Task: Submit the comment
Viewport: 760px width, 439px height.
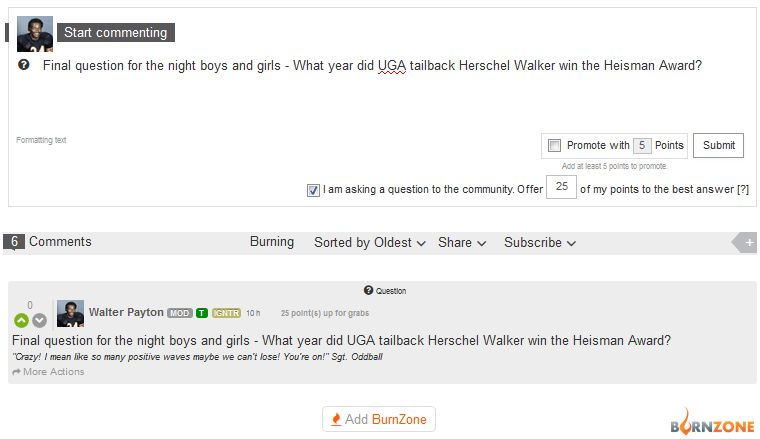Action: tap(718, 145)
